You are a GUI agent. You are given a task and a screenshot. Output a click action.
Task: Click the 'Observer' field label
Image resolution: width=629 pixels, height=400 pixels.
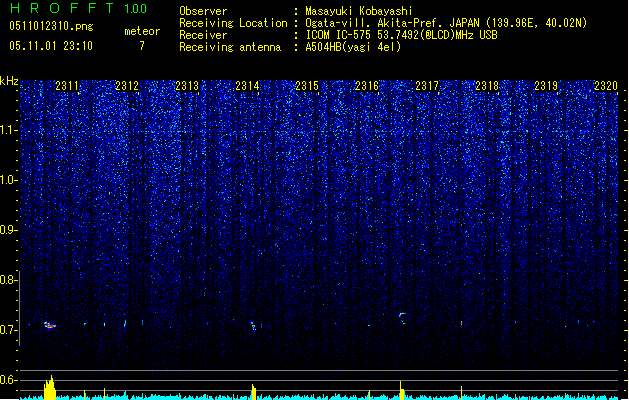coord(203,11)
